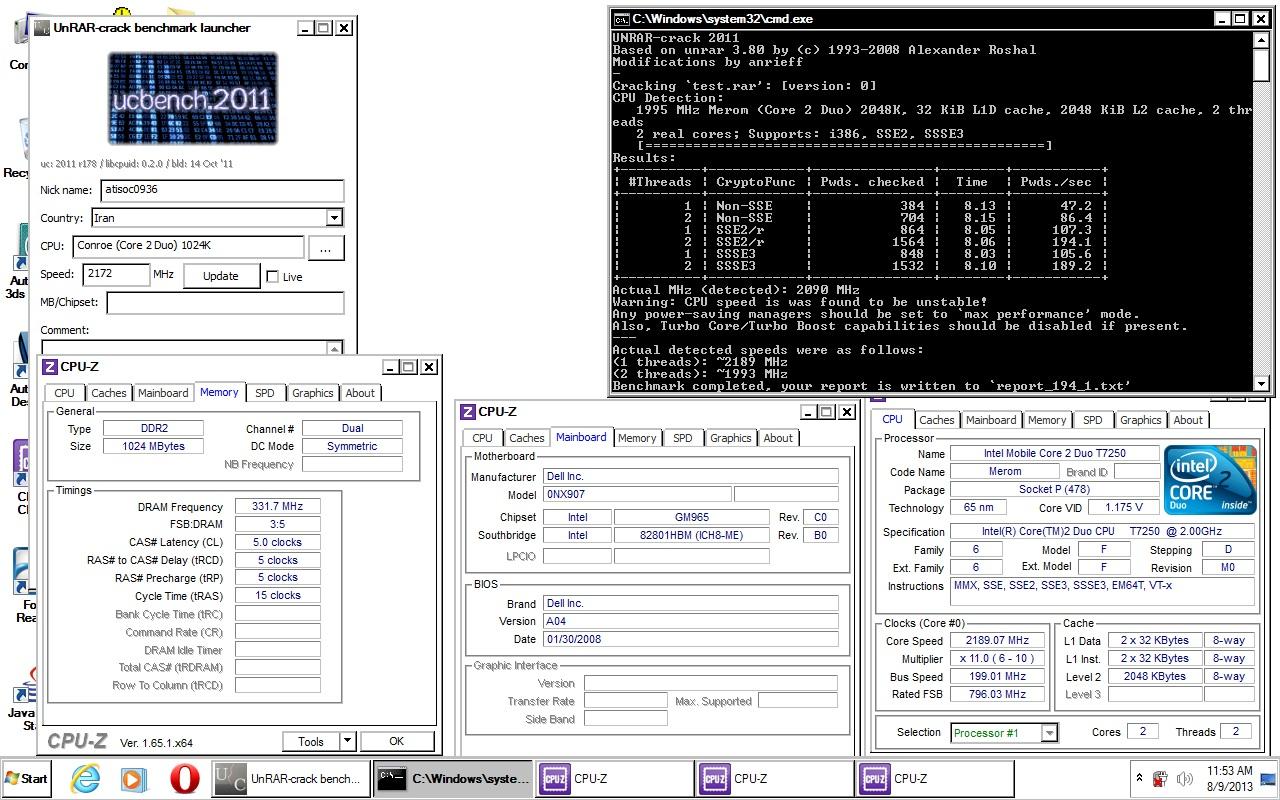Image resolution: width=1280 pixels, height=800 pixels.
Task: Show hidden system tray icons
Action: 1139,778
